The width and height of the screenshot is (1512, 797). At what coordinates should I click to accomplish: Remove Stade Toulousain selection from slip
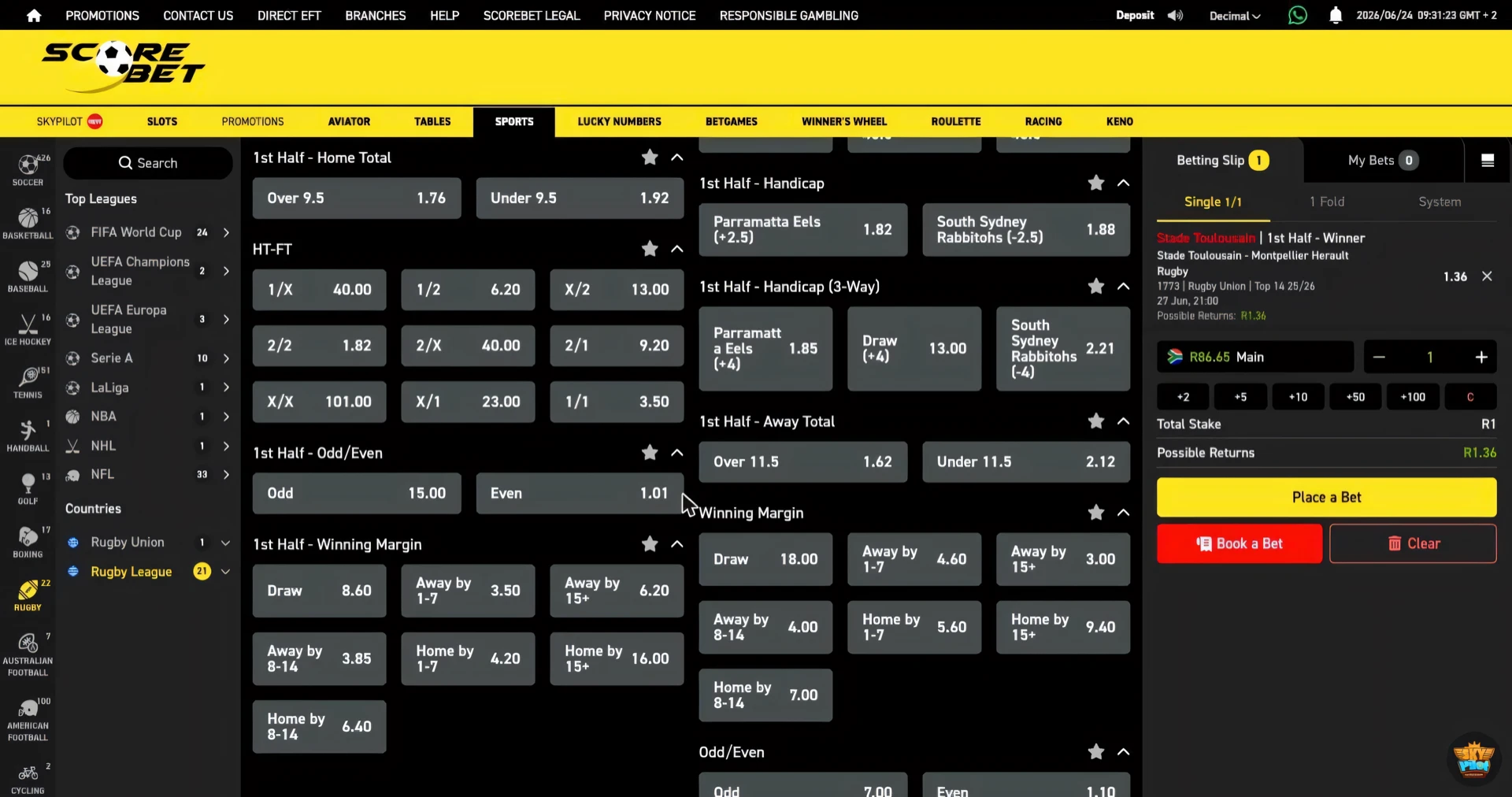pos(1487,276)
